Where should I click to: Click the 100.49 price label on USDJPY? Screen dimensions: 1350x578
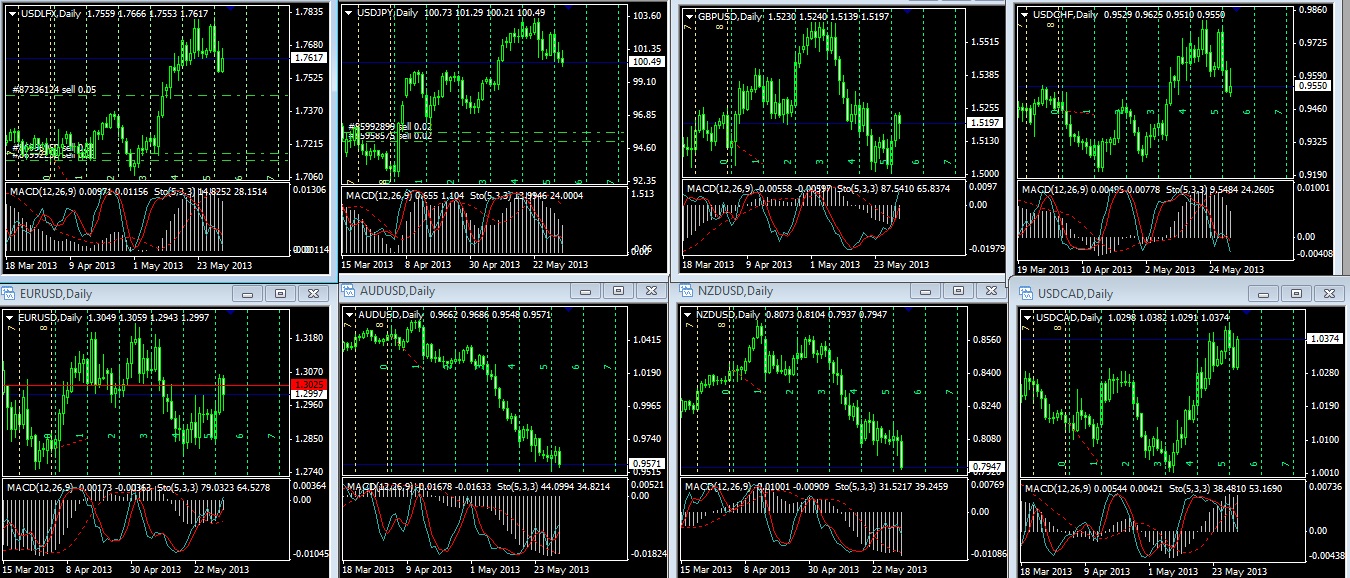[x=648, y=62]
